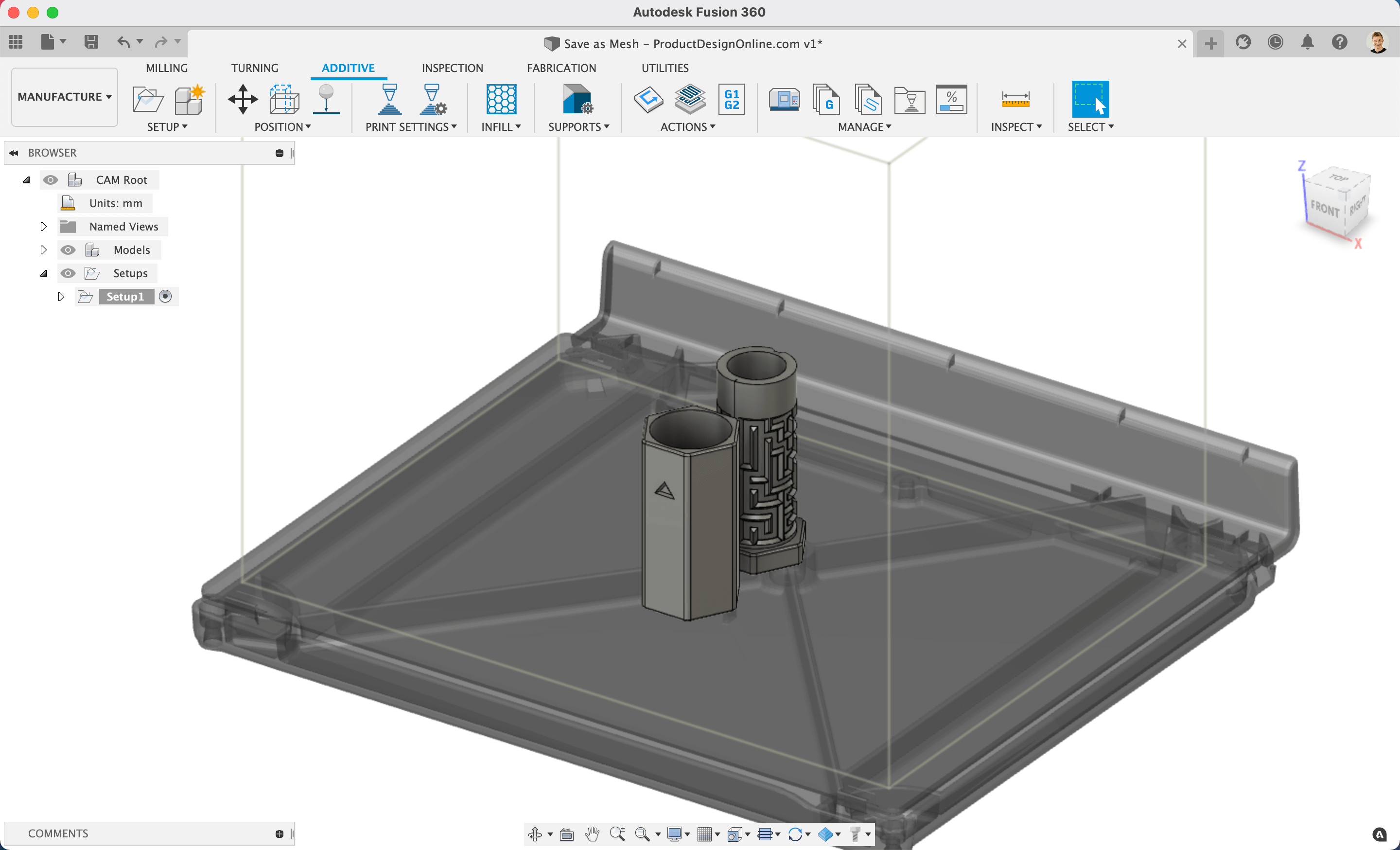
Task: Switch to the TURNING tab
Action: [255, 68]
